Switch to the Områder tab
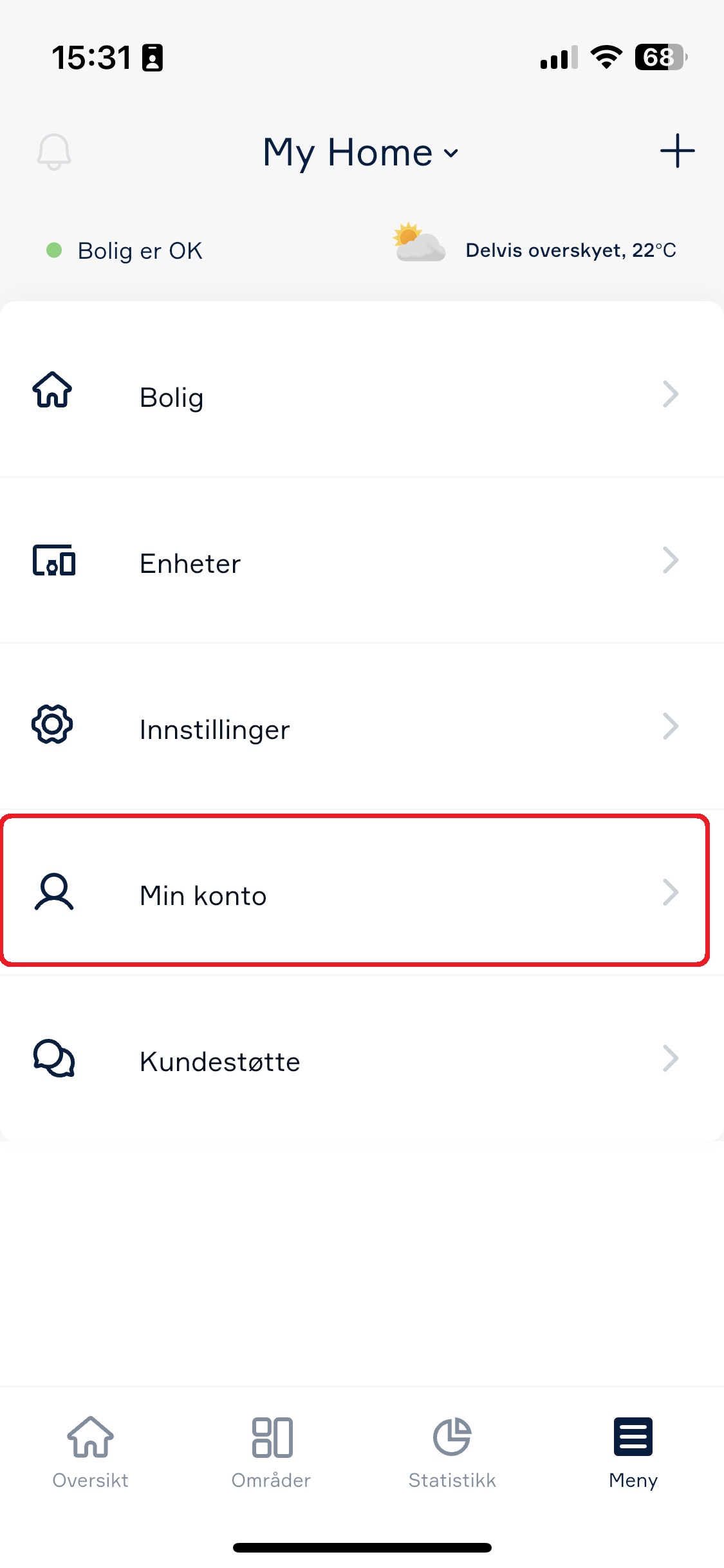724x1568 pixels. pyautogui.click(x=272, y=1453)
